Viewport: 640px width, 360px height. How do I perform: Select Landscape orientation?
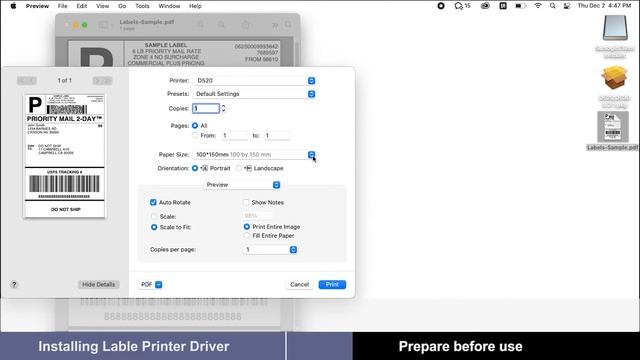[x=239, y=168]
